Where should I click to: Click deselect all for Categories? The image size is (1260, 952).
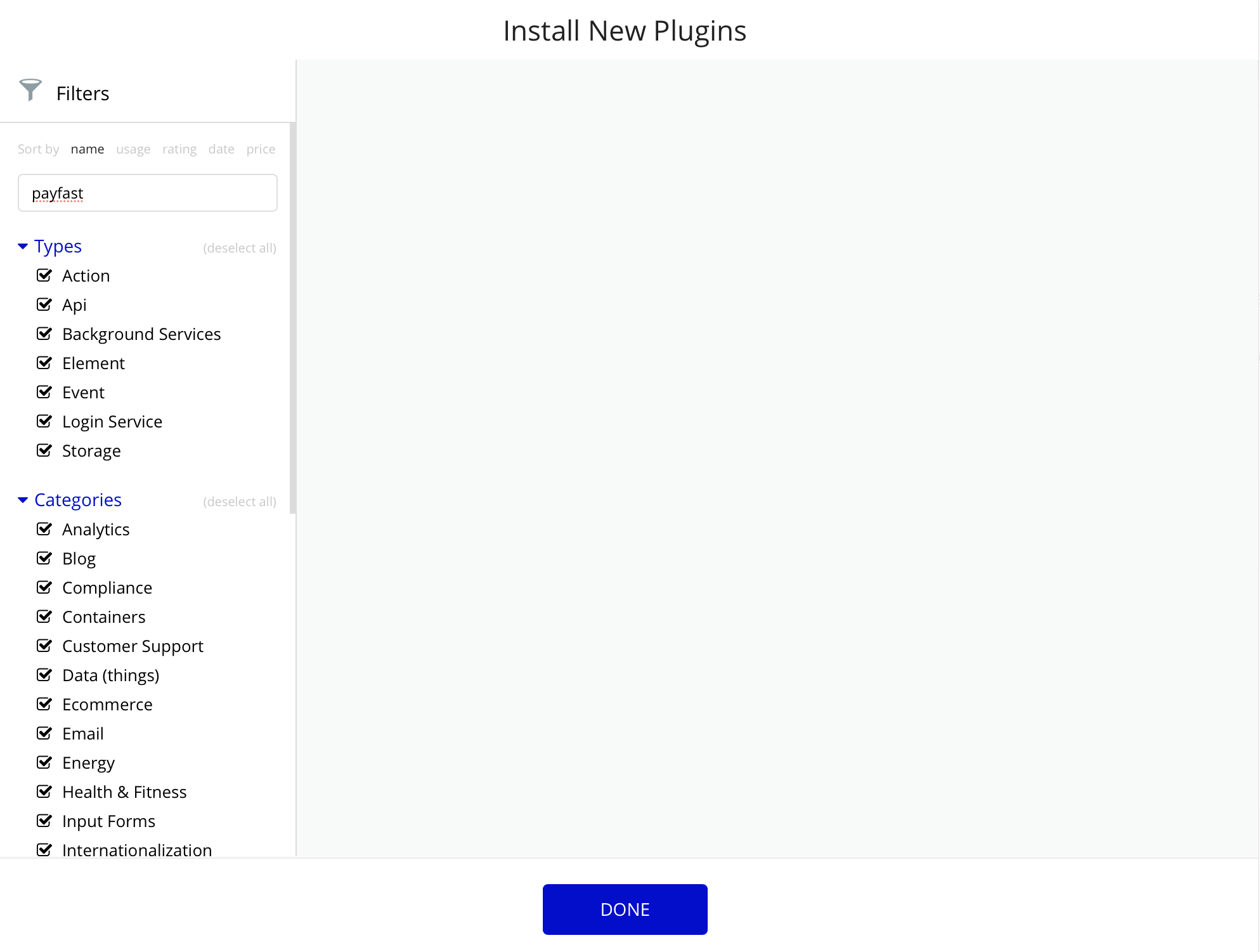(240, 502)
